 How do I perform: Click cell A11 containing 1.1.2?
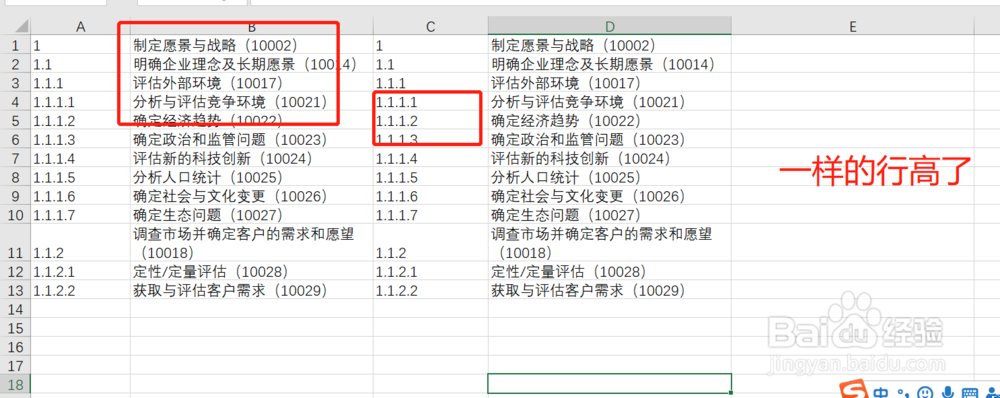tap(80, 242)
